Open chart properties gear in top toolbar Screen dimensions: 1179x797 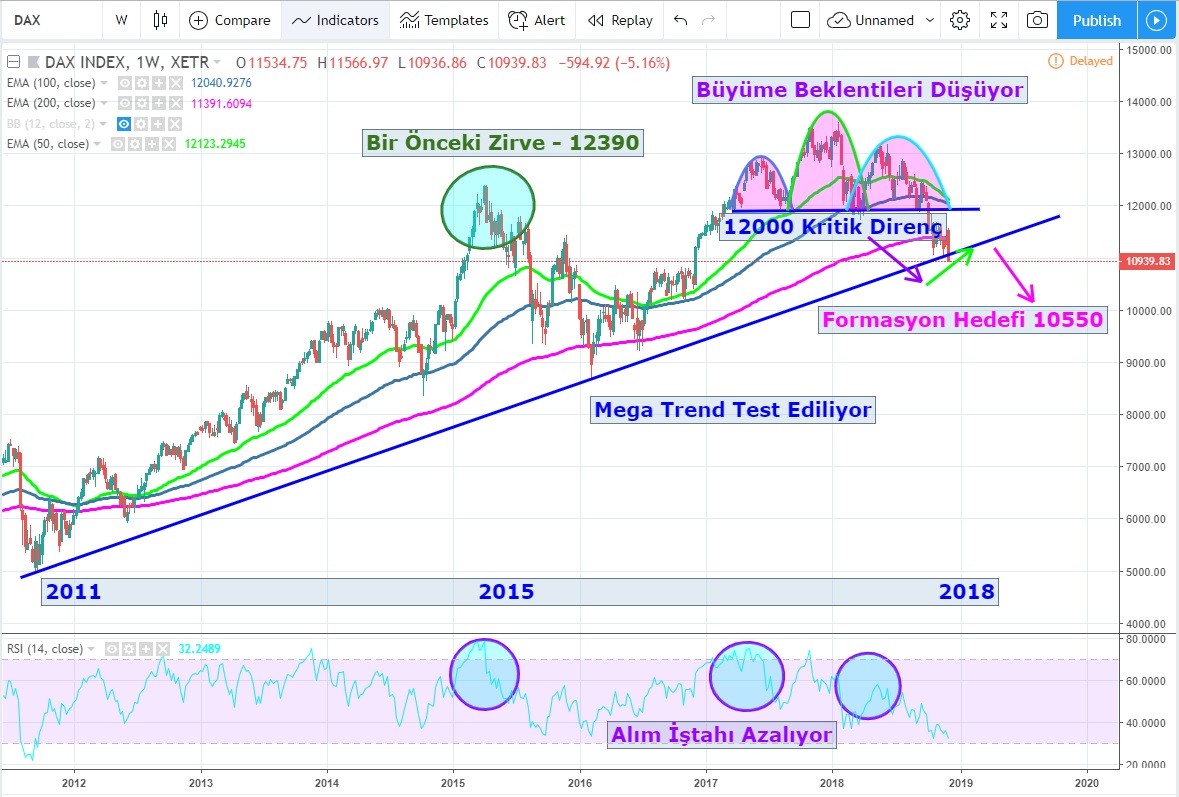[960, 20]
